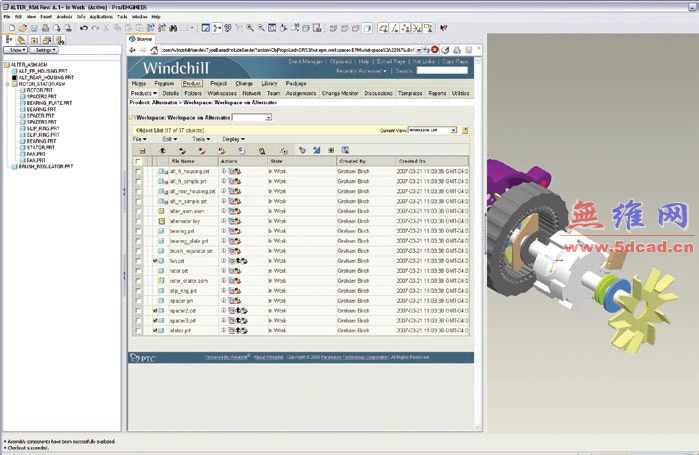Screen dimensions: 699x455
Task: Click the Undo arrow icon
Action: pos(83,28)
